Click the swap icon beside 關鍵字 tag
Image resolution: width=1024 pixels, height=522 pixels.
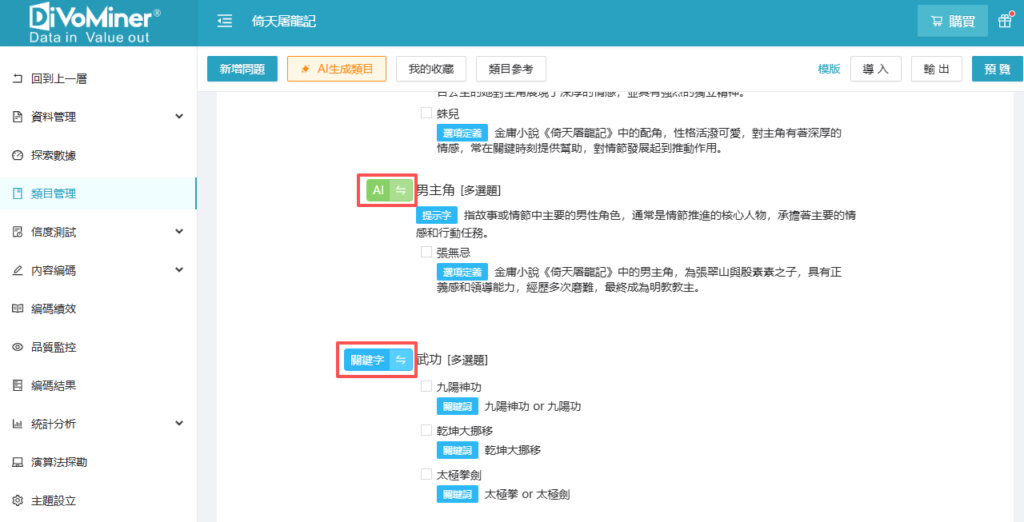click(x=400, y=360)
